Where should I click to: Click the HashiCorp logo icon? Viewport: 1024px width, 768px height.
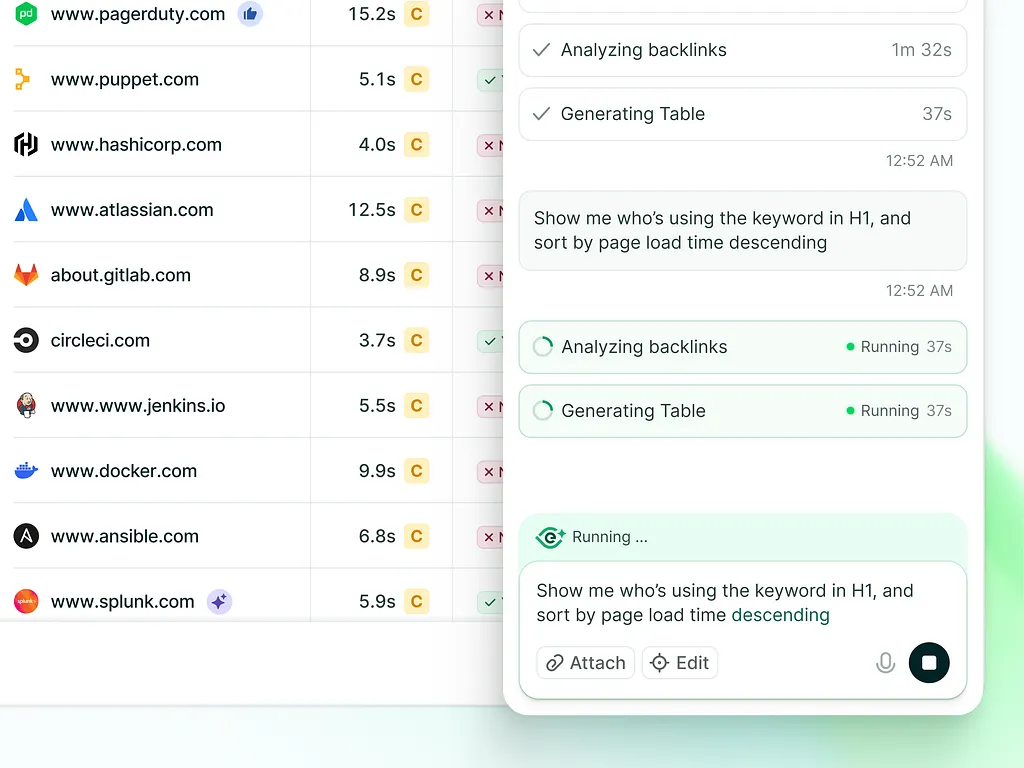26,144
